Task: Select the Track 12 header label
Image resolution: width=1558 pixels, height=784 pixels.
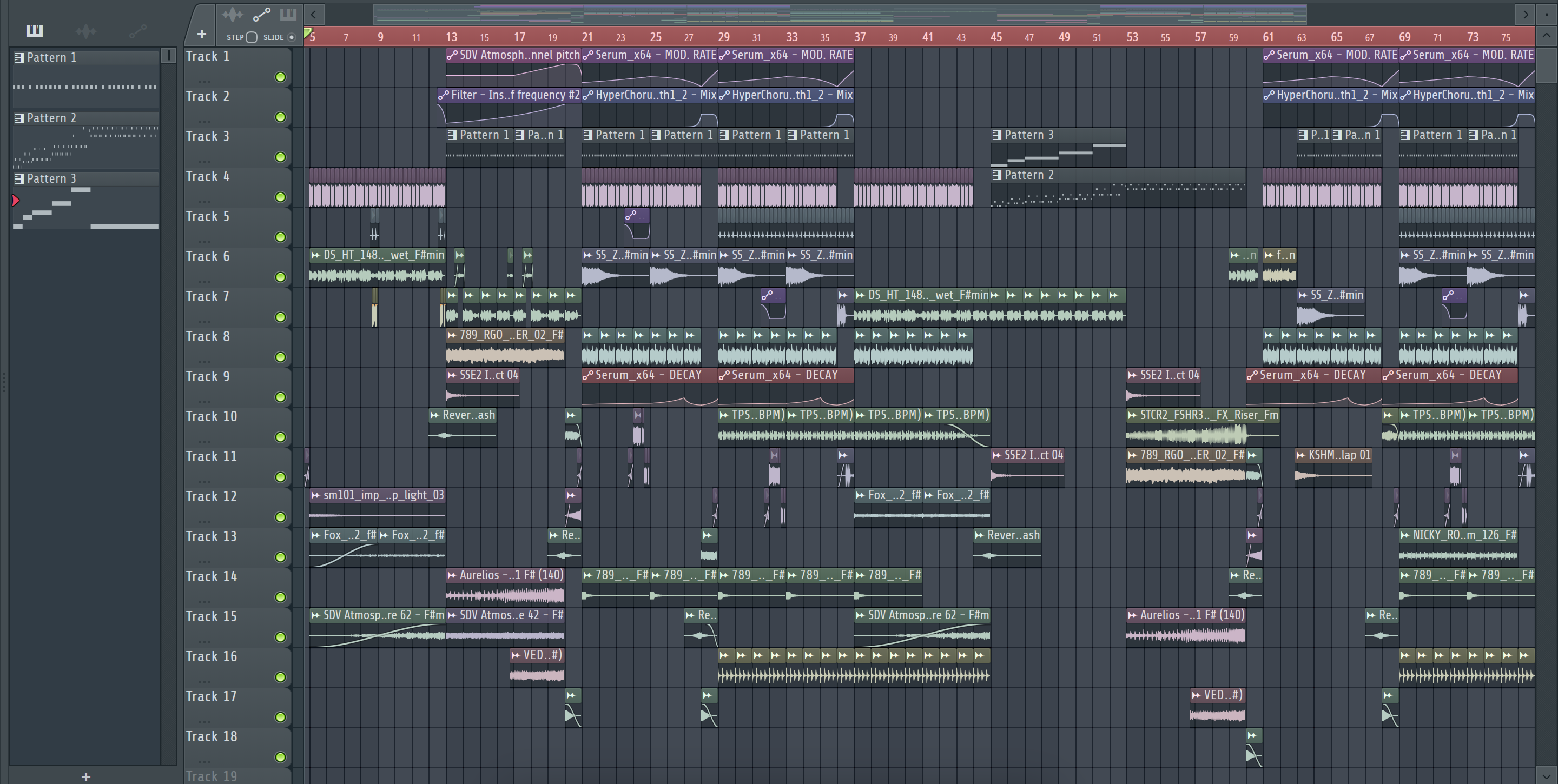Action: (211, 496)
